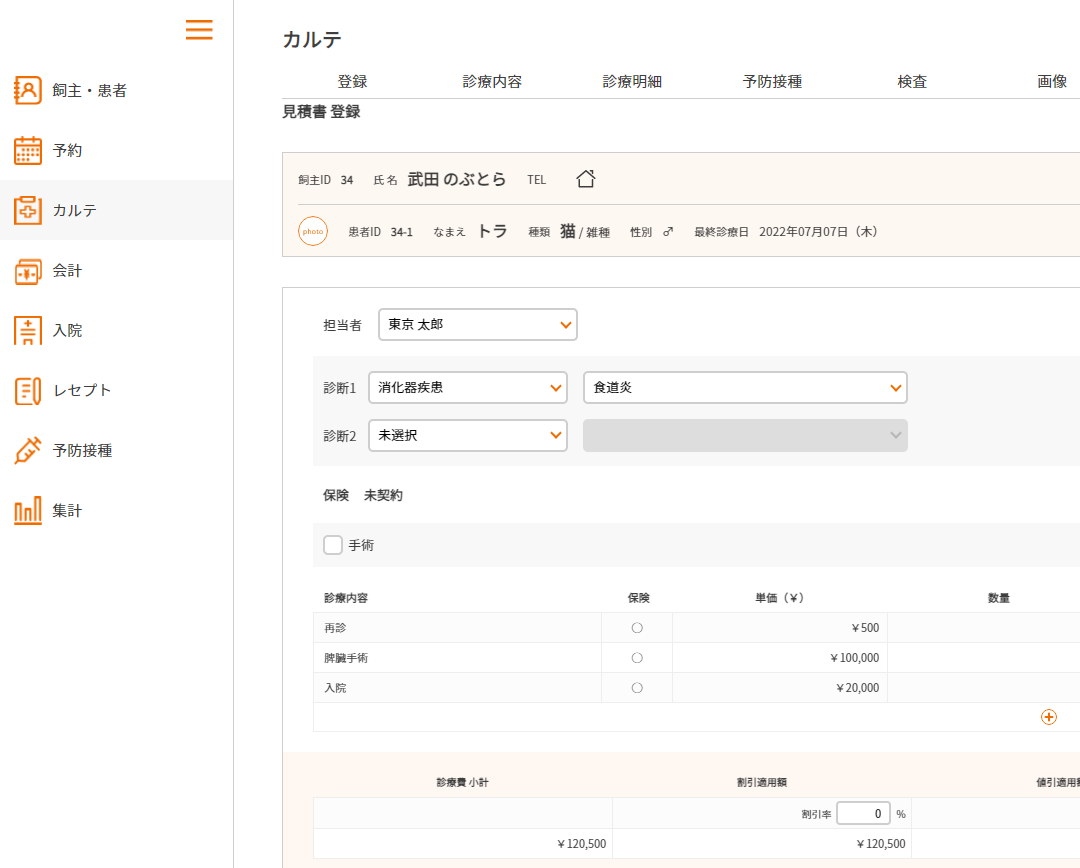
Task: Open 診断2 dropdown showing 未選択
Action: pos(468,435)
